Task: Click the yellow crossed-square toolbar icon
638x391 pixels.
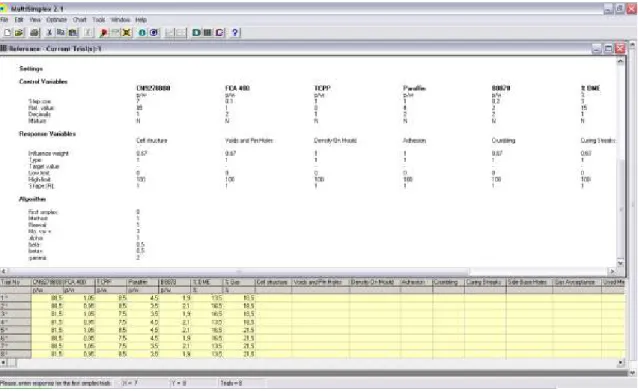Action: click(x=127, y=33)
